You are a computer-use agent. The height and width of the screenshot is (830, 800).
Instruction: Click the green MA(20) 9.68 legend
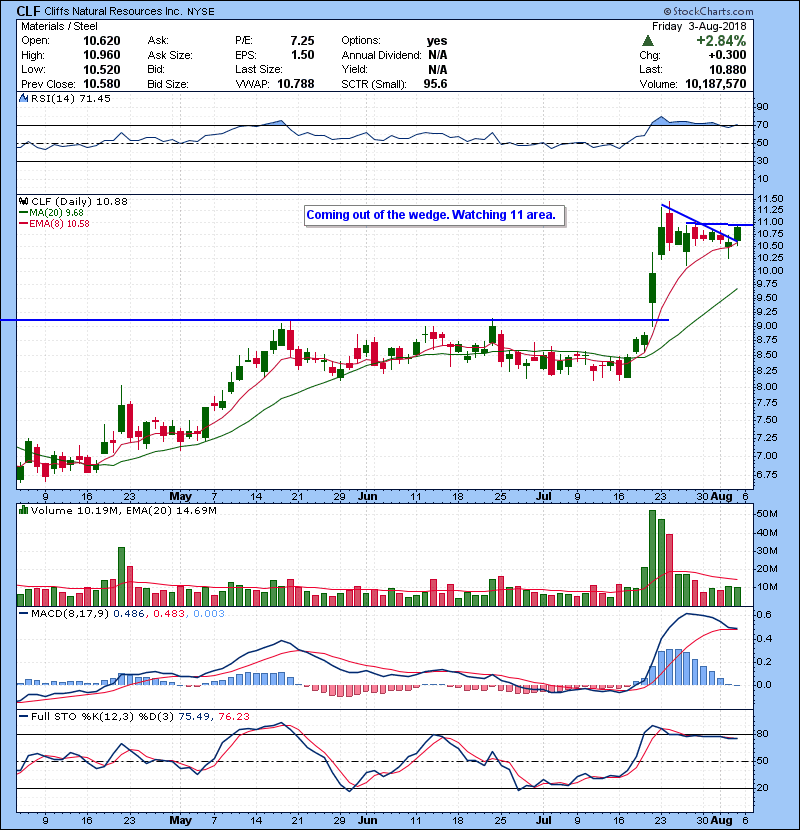56,212
